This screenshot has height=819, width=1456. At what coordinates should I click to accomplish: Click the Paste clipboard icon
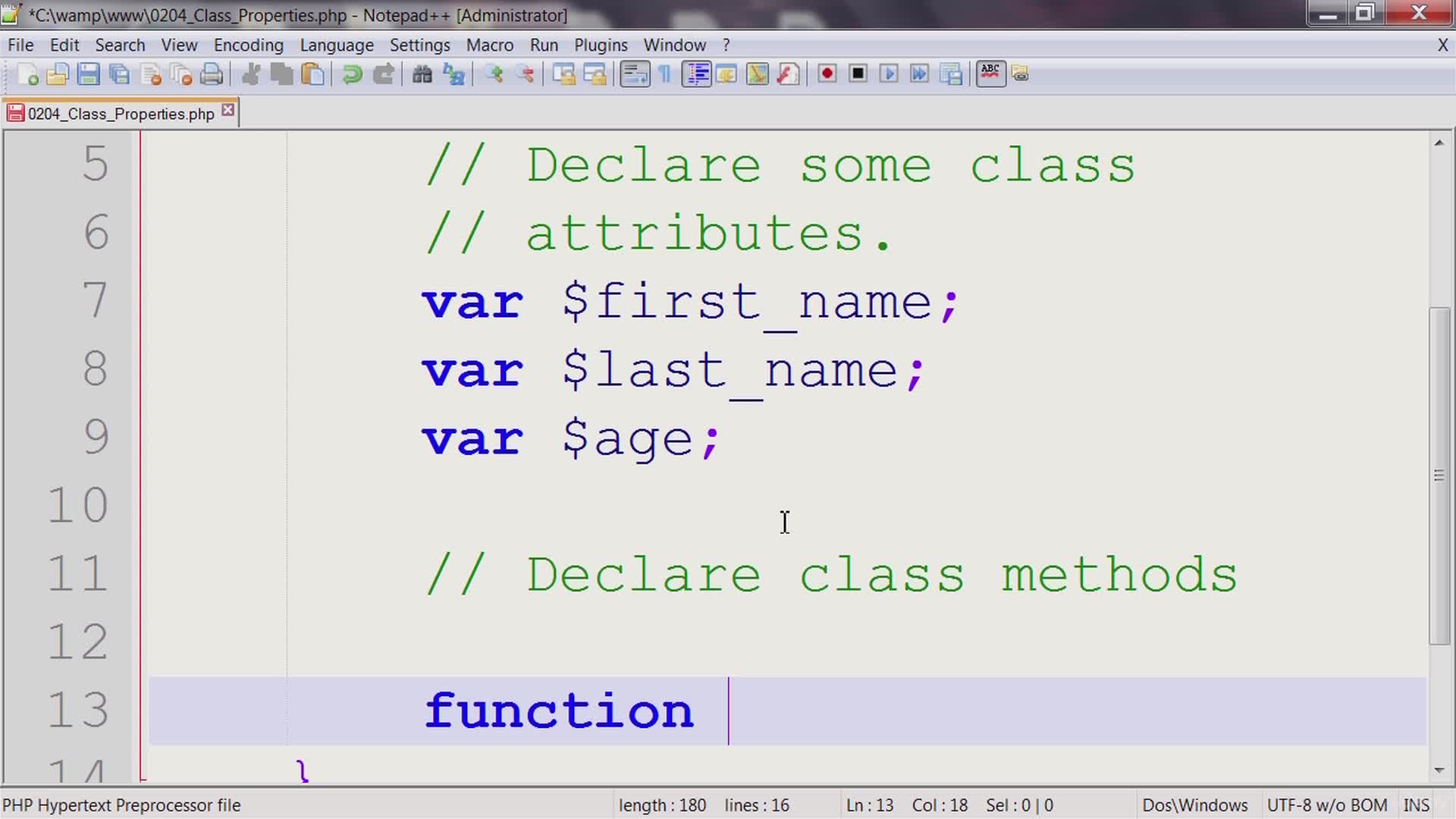point(312,74)
